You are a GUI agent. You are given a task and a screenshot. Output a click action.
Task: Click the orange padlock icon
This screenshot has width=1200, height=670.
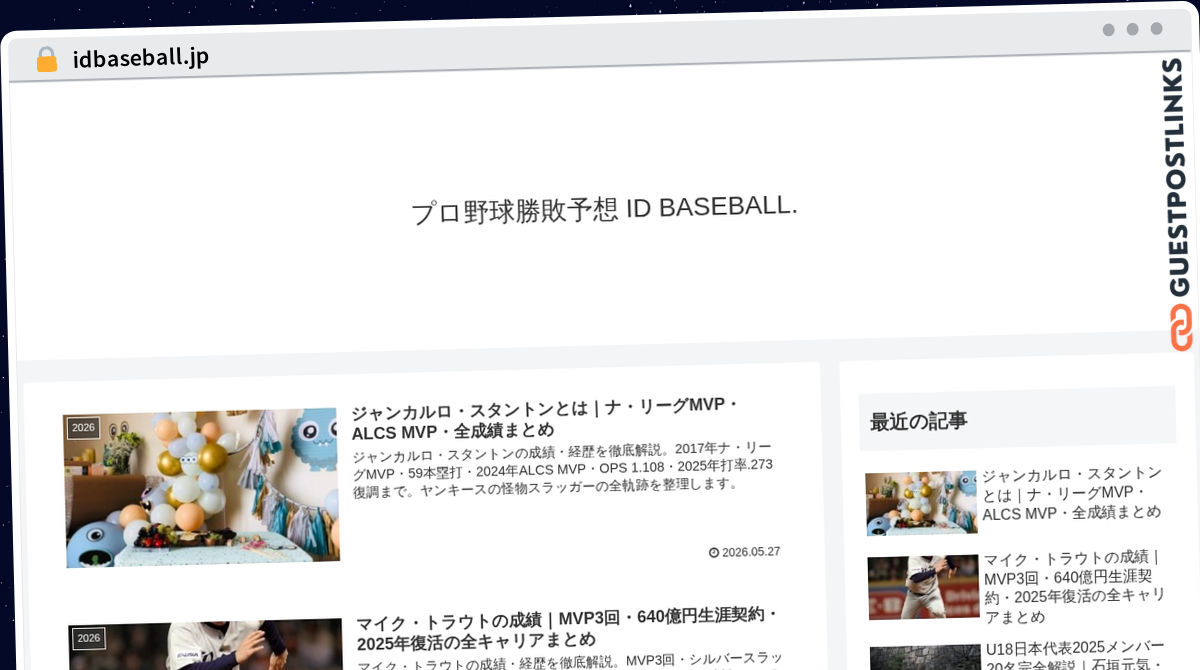46,59
